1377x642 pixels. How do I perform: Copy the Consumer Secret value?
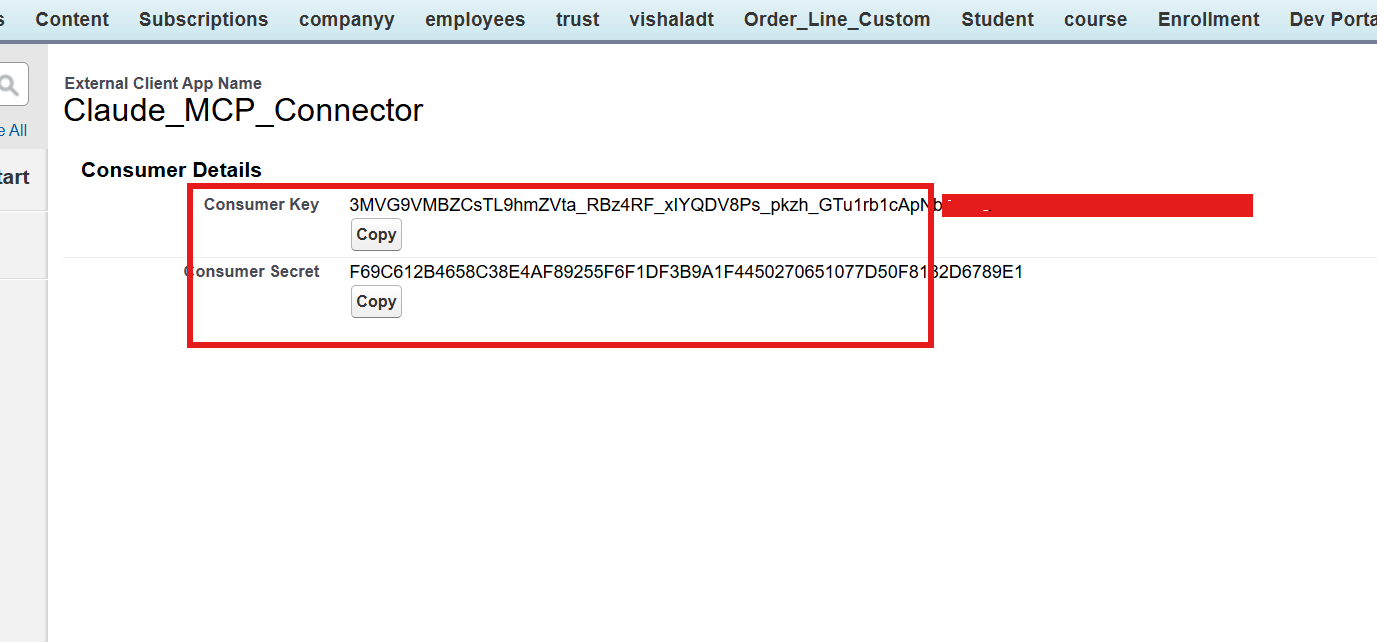376,302
